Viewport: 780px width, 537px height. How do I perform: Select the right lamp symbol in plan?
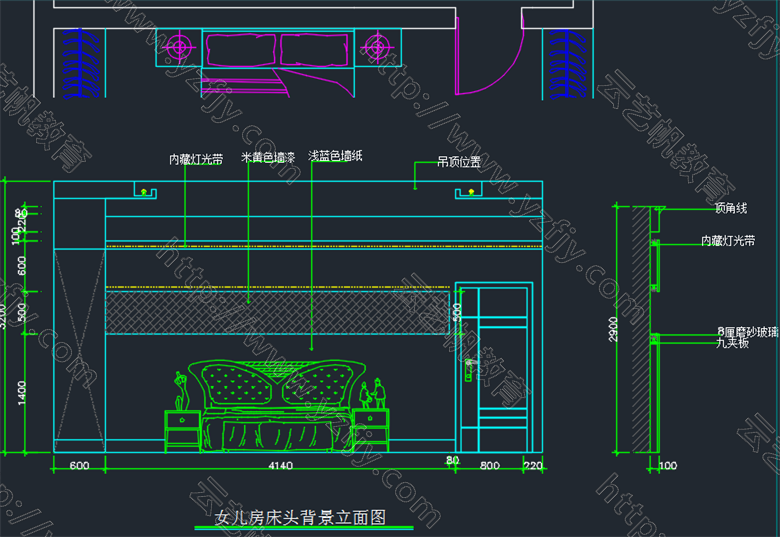(377, 48)
